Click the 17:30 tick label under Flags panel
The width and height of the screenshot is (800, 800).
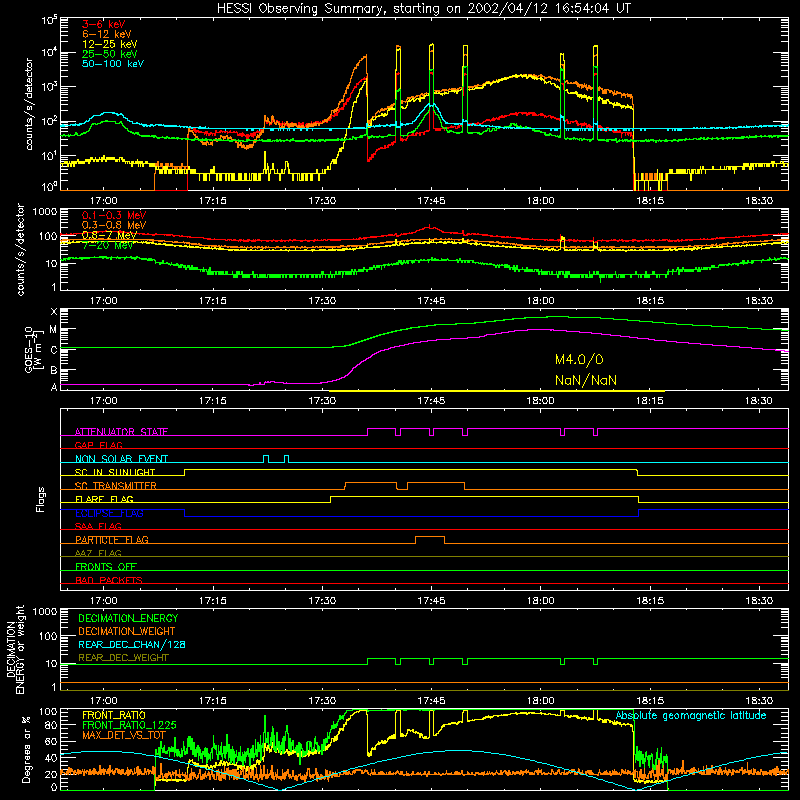pos(322,601)
